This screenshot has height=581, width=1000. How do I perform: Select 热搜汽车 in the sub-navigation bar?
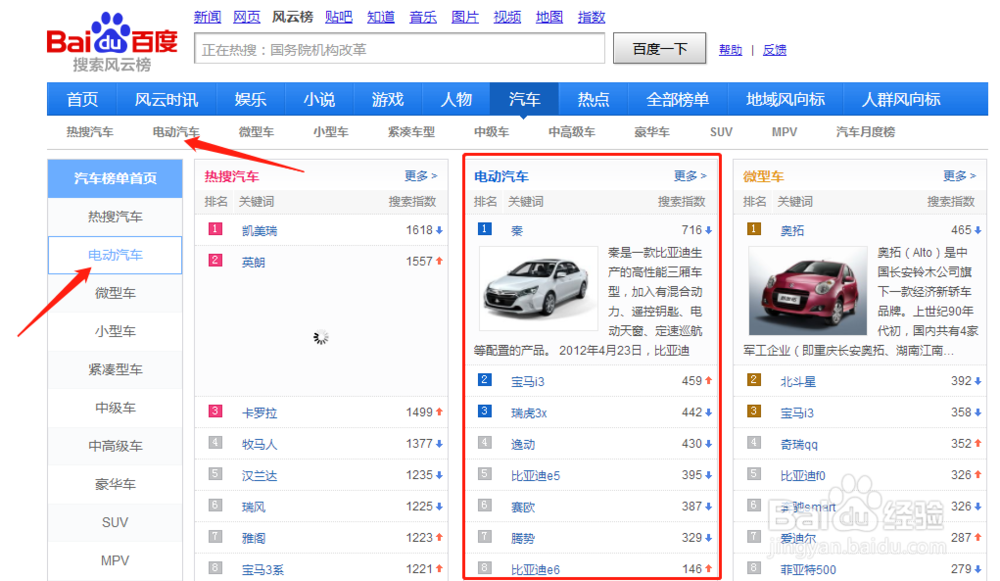pos(90,132)
